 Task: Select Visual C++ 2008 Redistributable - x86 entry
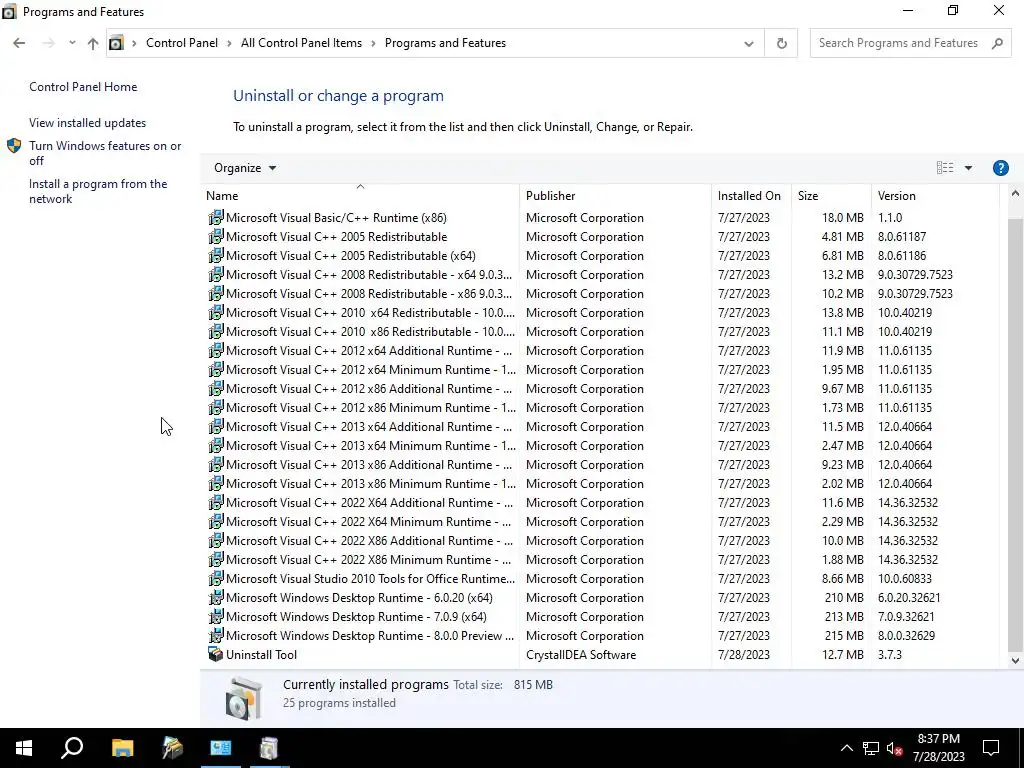point(369,294)
